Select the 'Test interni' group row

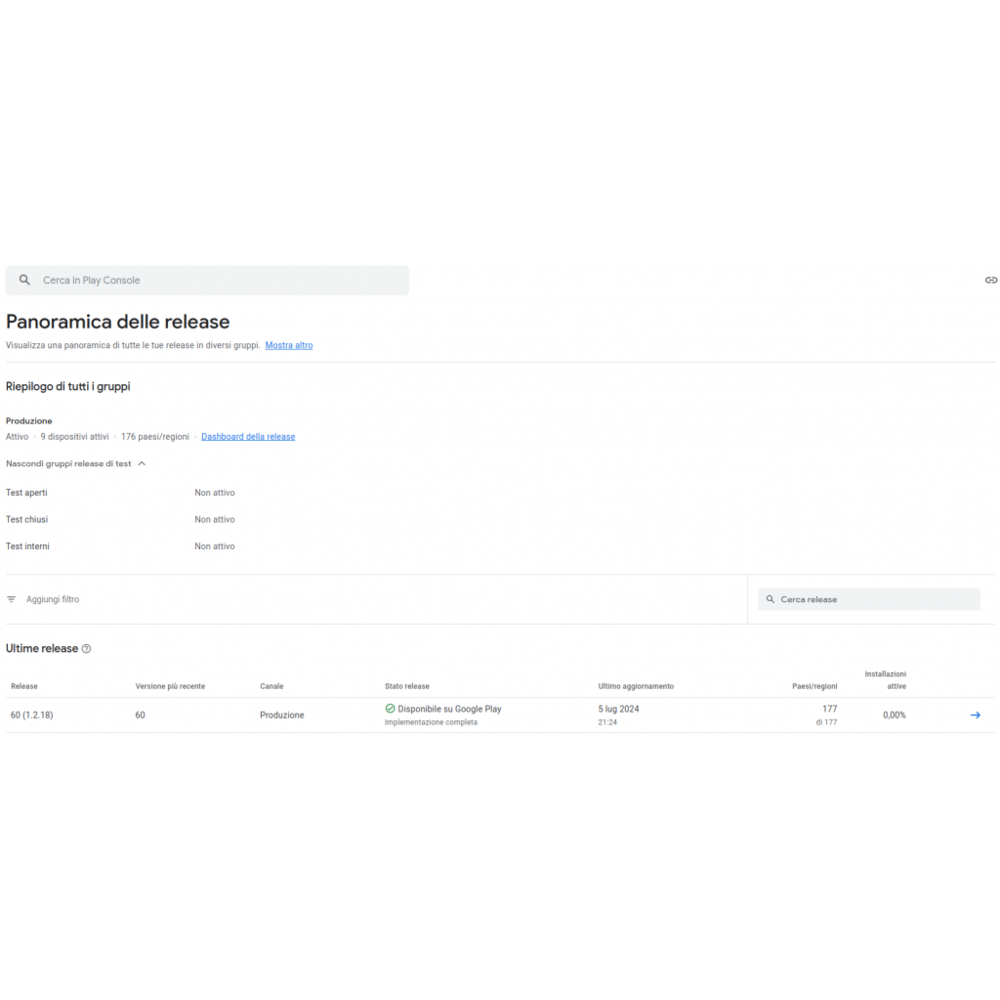(x=28, y=547)
